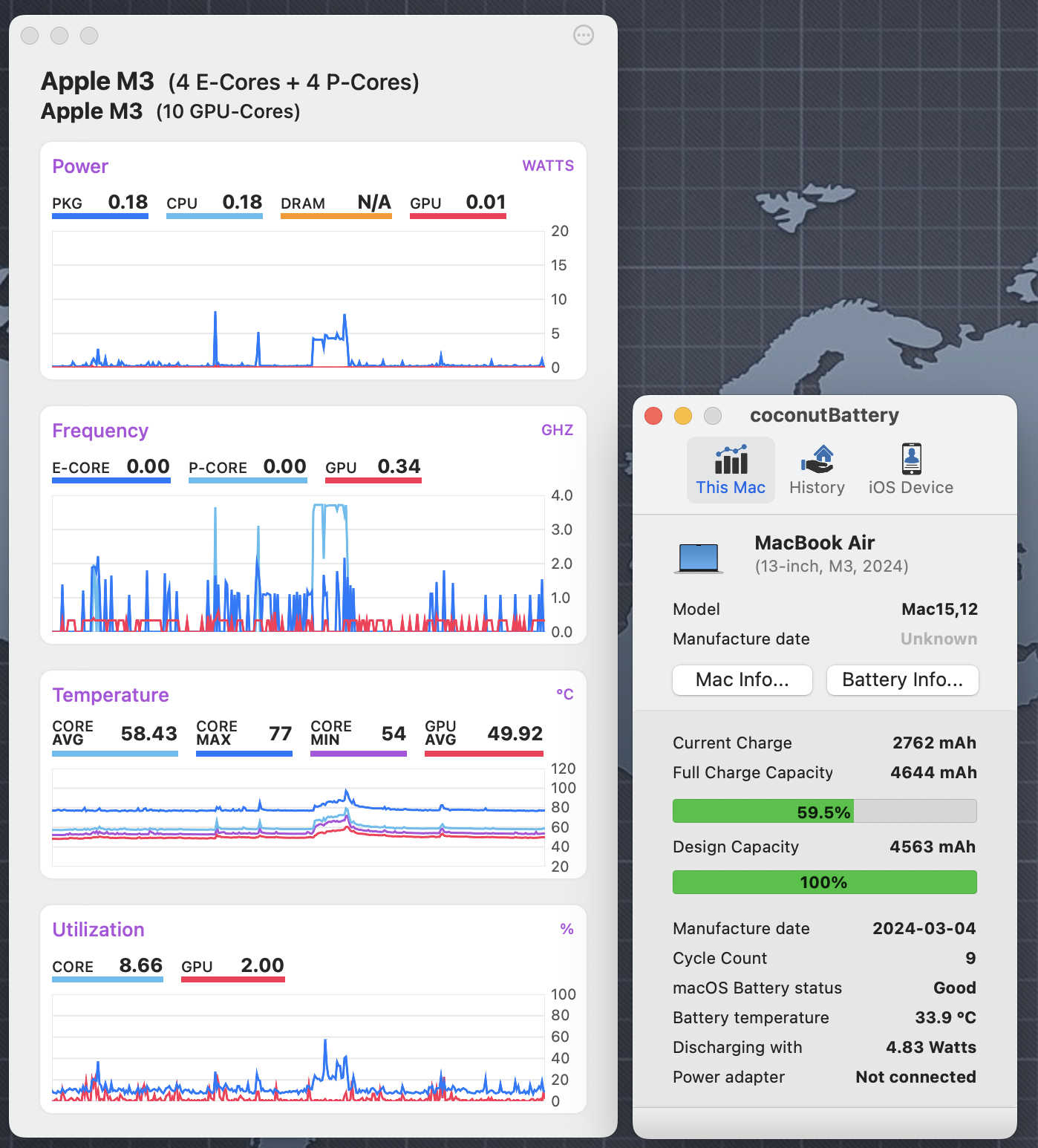Click the Power usage graph
Viewport: 1038px width, 1148px height.
[x=298, y=299]
